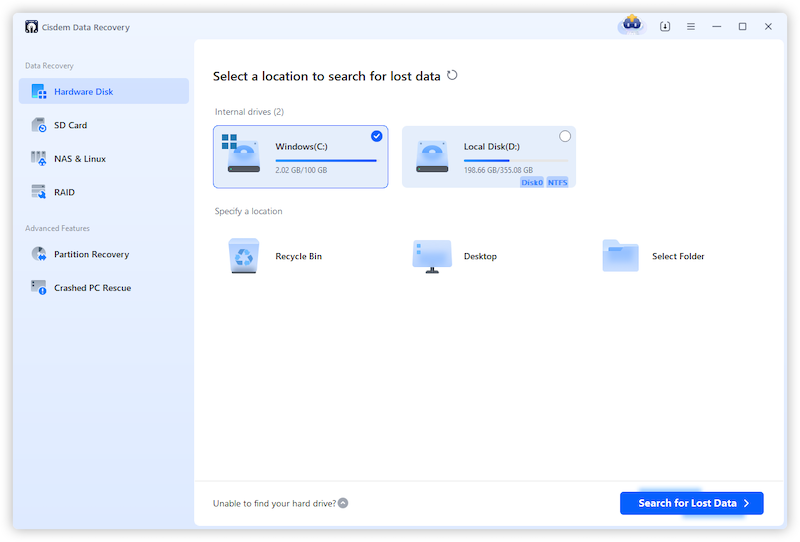Click Search for Lost Data button
The image size is (800, 542).
pyautogui.click(x=691, y=503)
